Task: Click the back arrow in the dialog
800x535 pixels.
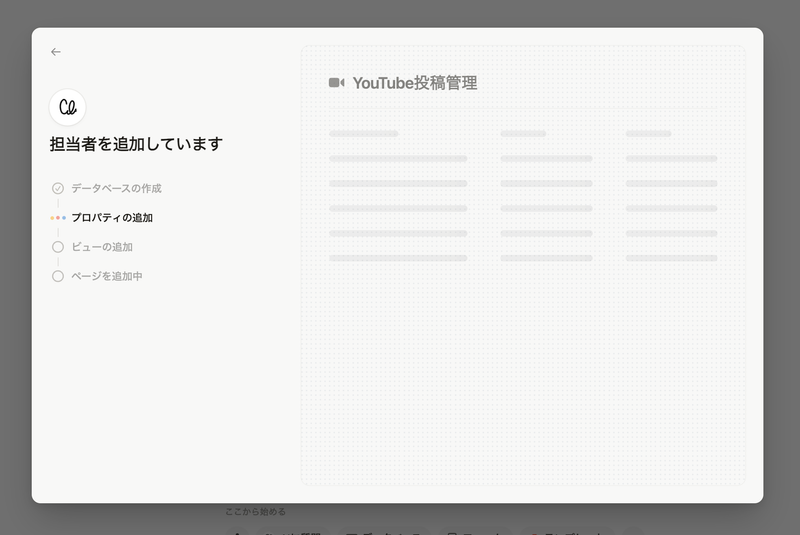Action: click(x=56, y=52)
